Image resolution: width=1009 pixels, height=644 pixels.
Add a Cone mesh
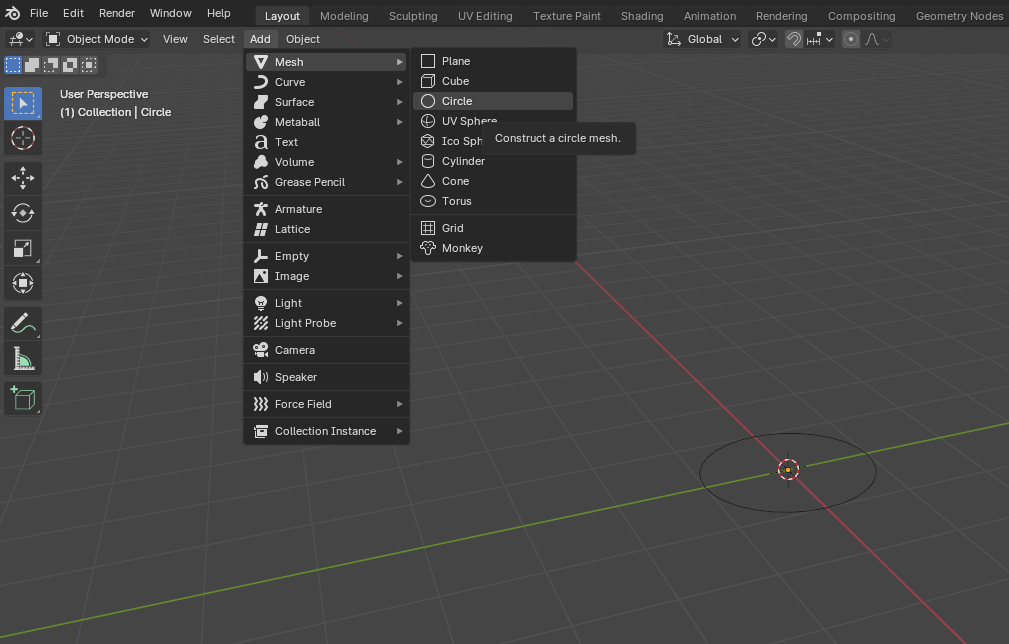tap(493, 181)
